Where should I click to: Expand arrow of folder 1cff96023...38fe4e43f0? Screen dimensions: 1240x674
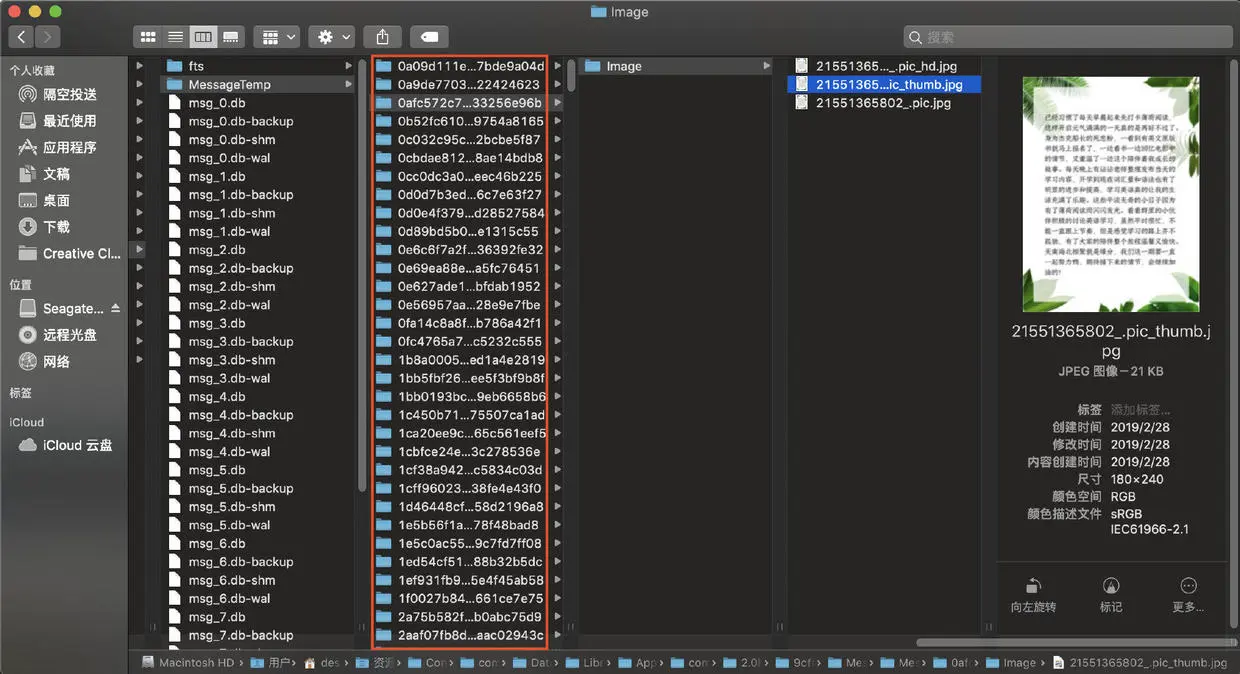(x=557, y=489)
